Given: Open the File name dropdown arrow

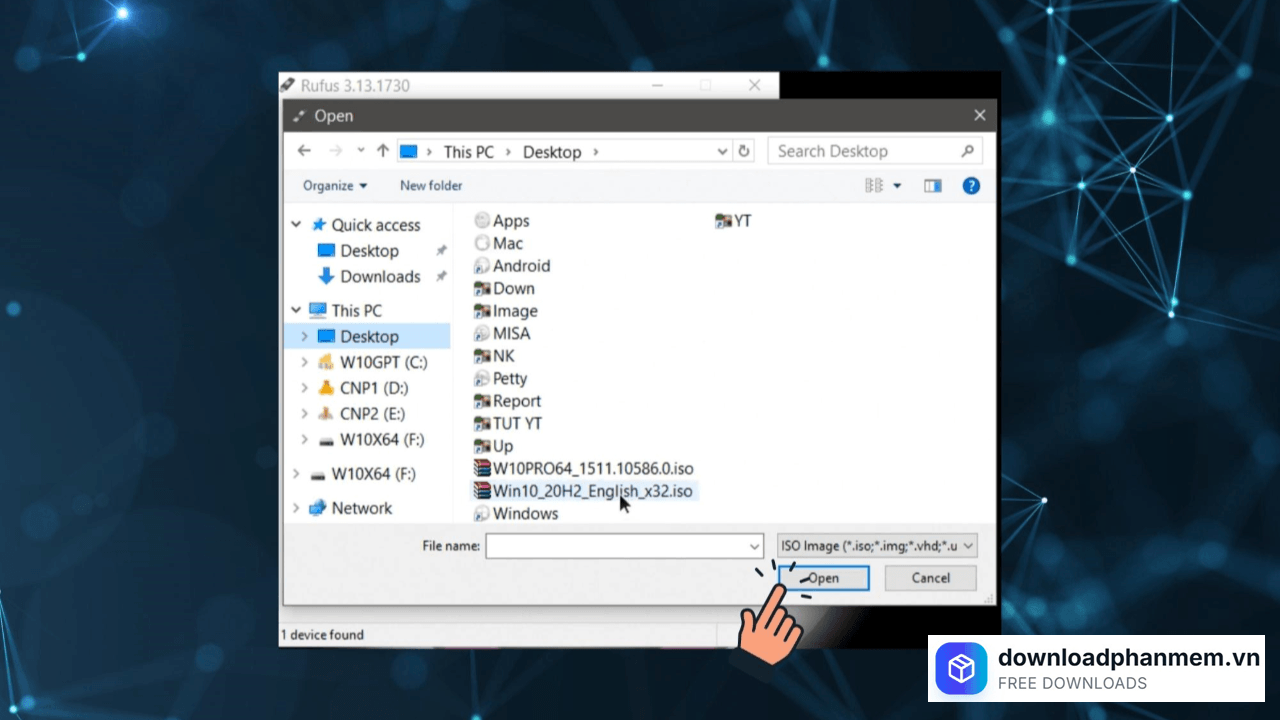Looking at the screenshot, I should 755,546.
